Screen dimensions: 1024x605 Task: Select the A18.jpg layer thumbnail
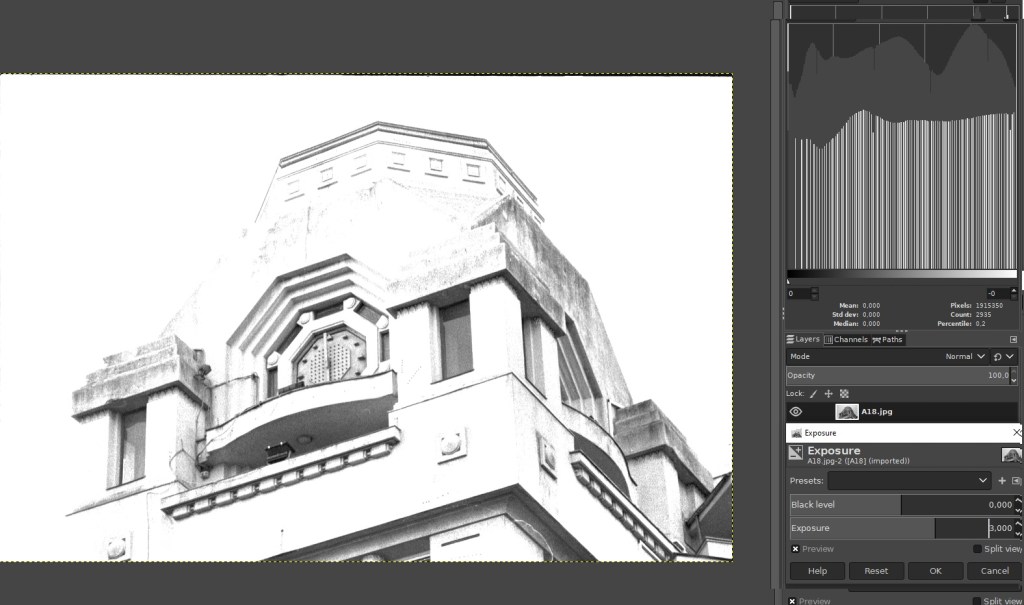pyautogui.click(x=847, y=412)
